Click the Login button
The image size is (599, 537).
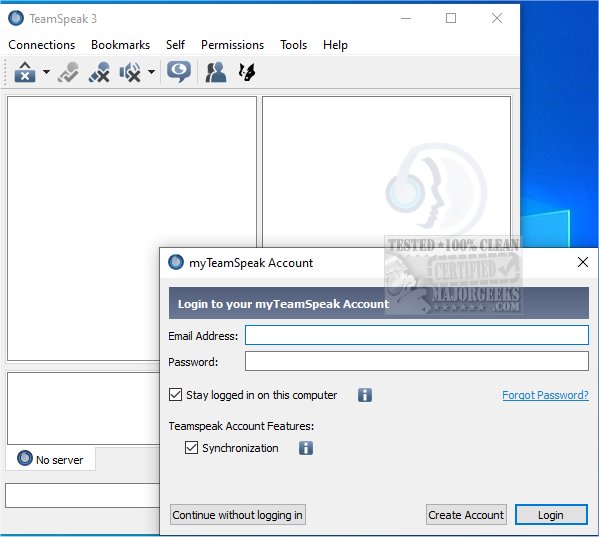pos(551,515)
